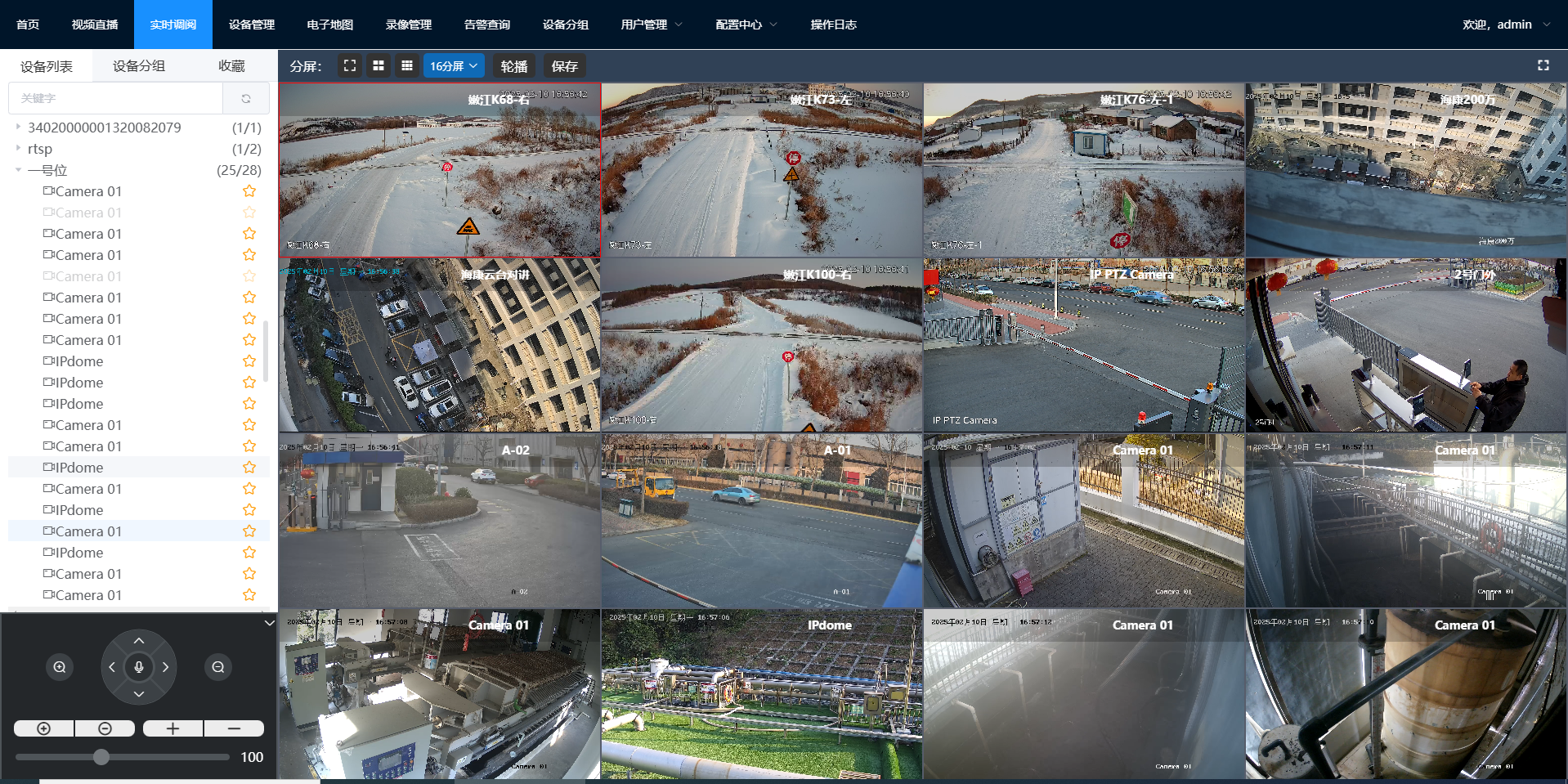Select the A-02 video tile

point(440,521)
